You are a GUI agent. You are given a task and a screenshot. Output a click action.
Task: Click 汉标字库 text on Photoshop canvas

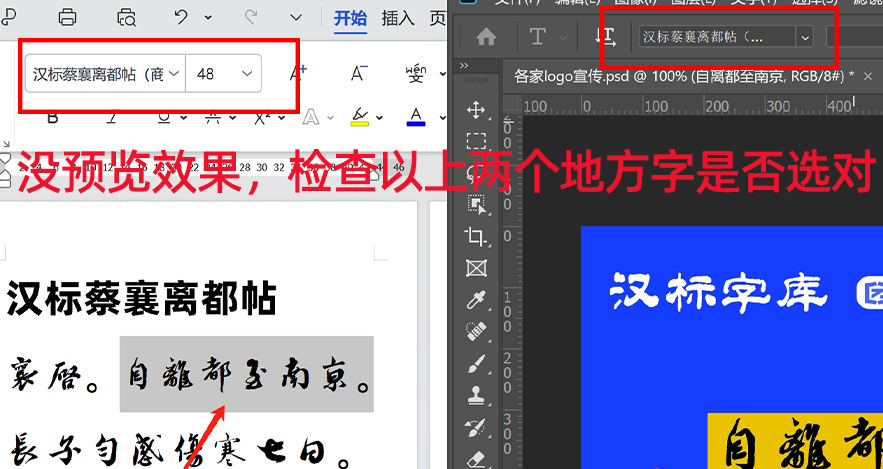(719, 291)
